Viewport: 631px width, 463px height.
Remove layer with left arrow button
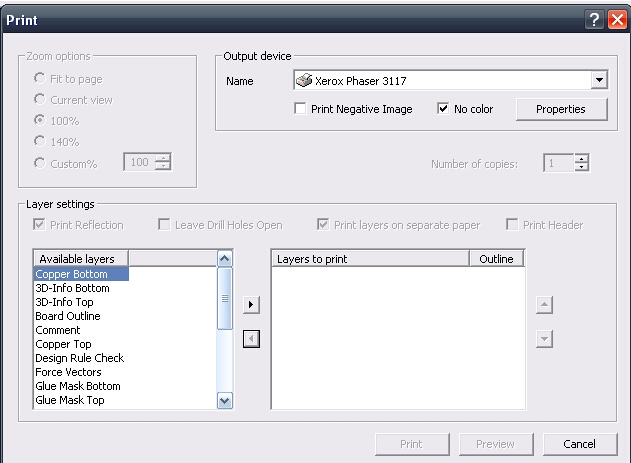click(251, 339)
